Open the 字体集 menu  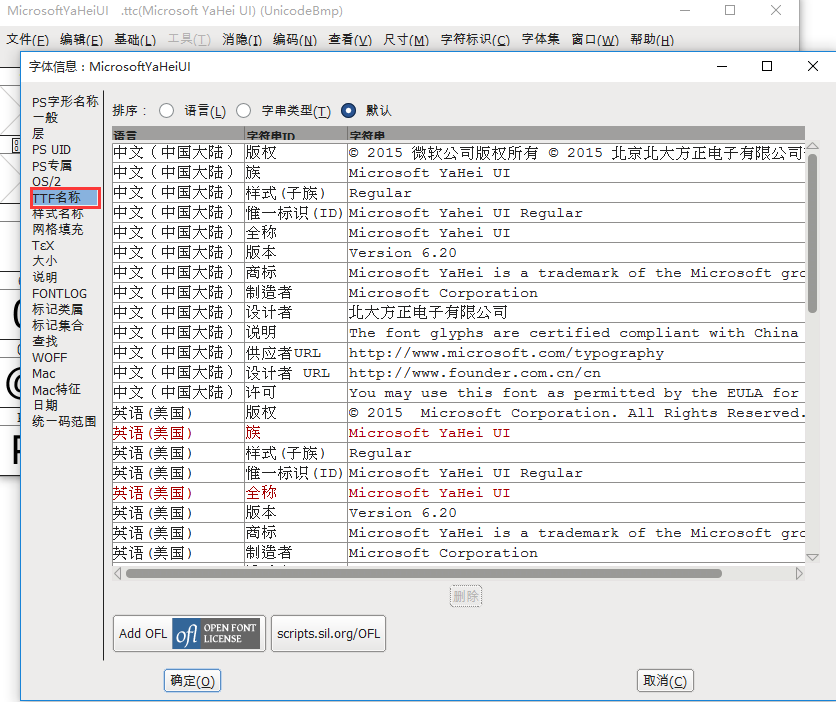(541, 39)
